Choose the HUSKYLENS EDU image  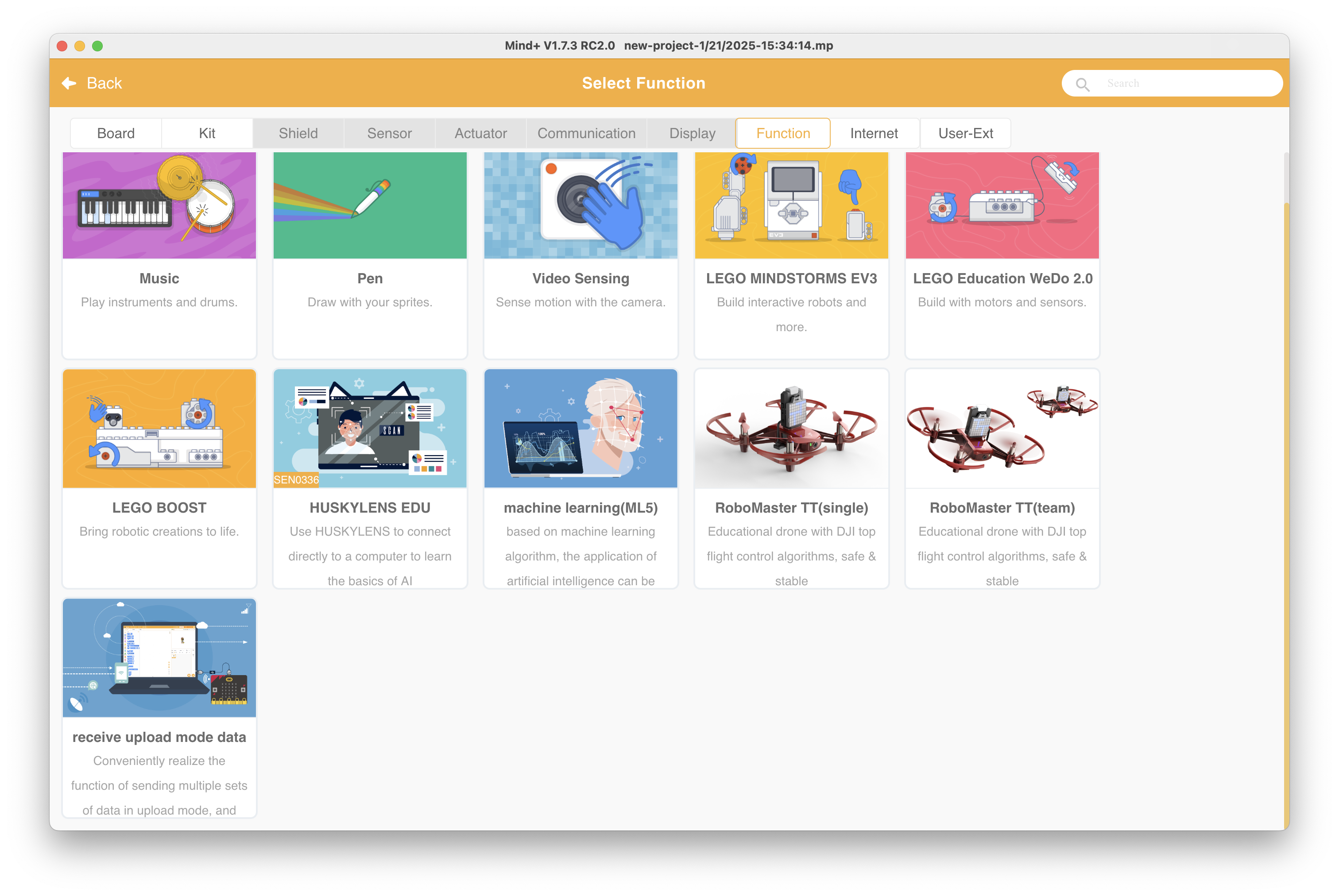[370, 428]
